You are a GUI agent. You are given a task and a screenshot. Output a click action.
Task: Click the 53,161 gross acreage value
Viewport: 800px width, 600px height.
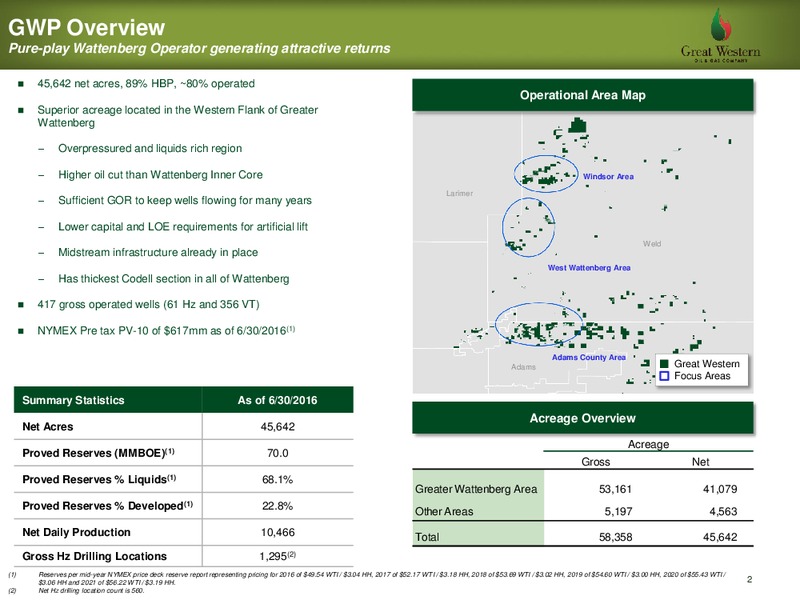click(615, 489)
